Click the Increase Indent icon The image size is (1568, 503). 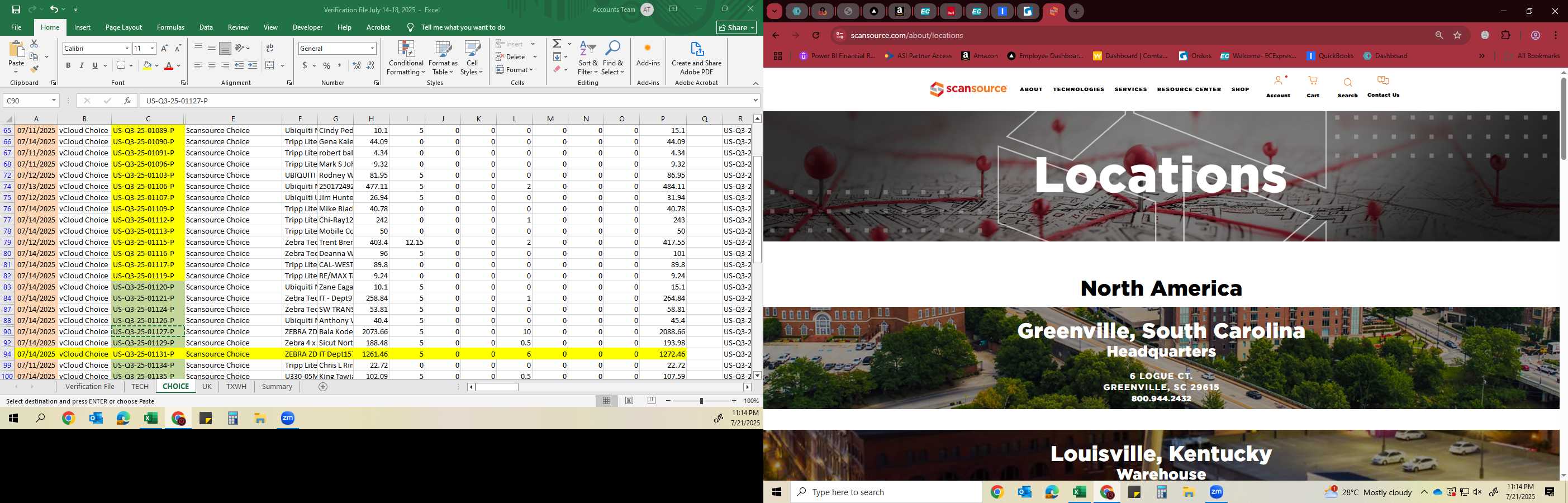coord(253,65)
